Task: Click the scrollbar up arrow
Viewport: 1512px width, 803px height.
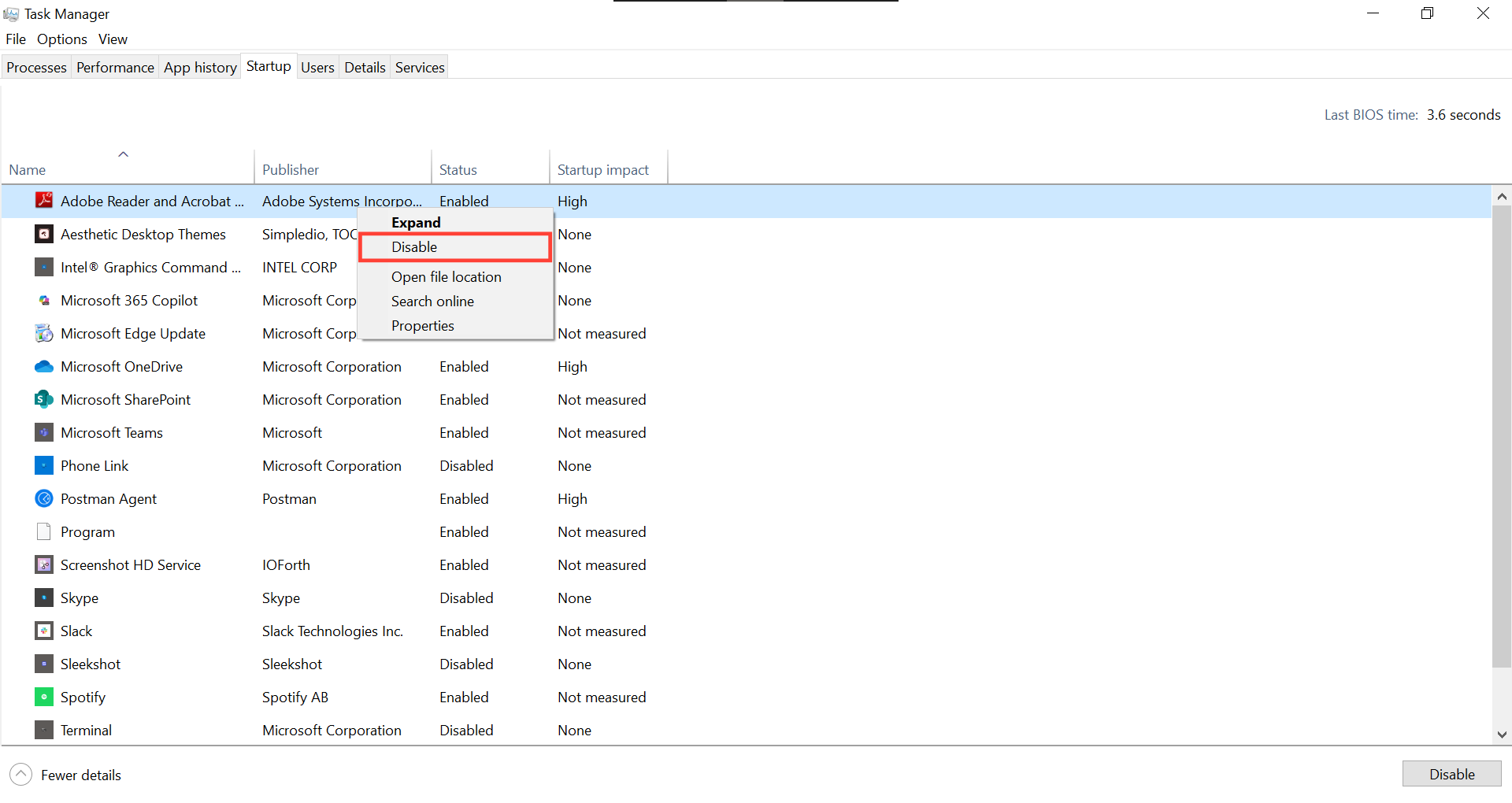Action: click(x=1502, y=196)
